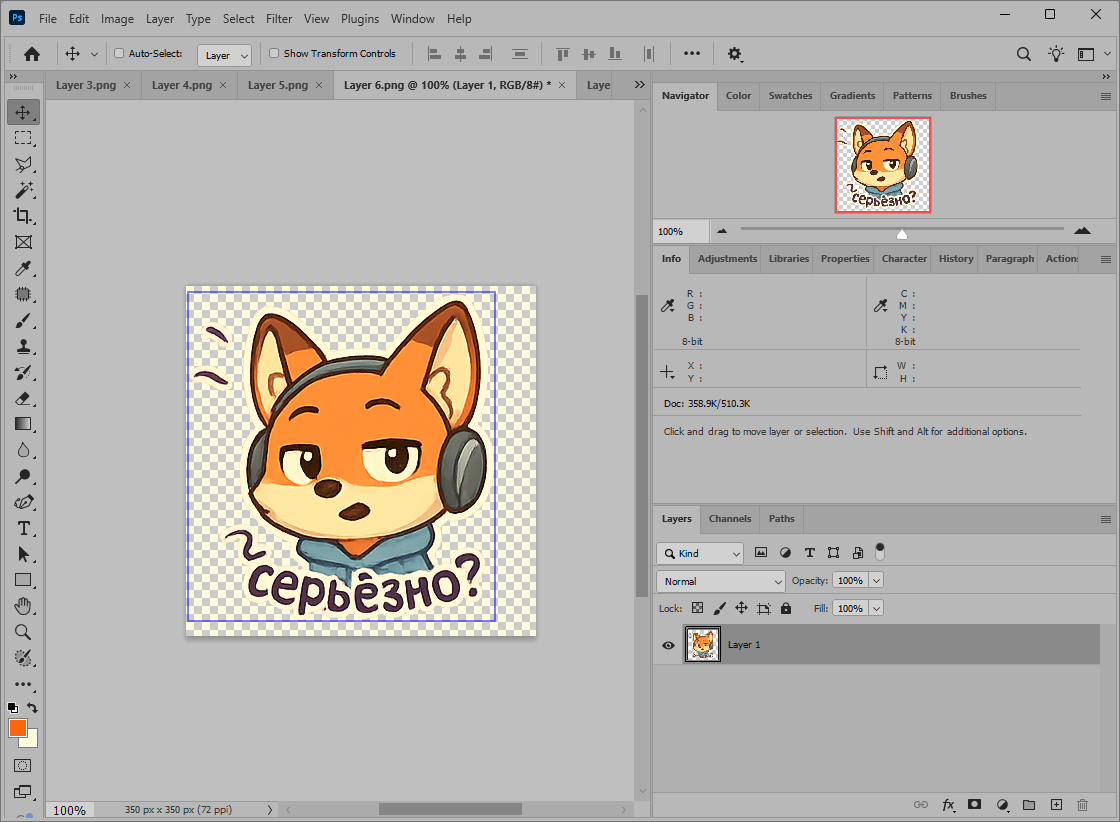The image size is (1120, 822).
Task: Check Show Transform Controls option
Action: tap(274, 54)
